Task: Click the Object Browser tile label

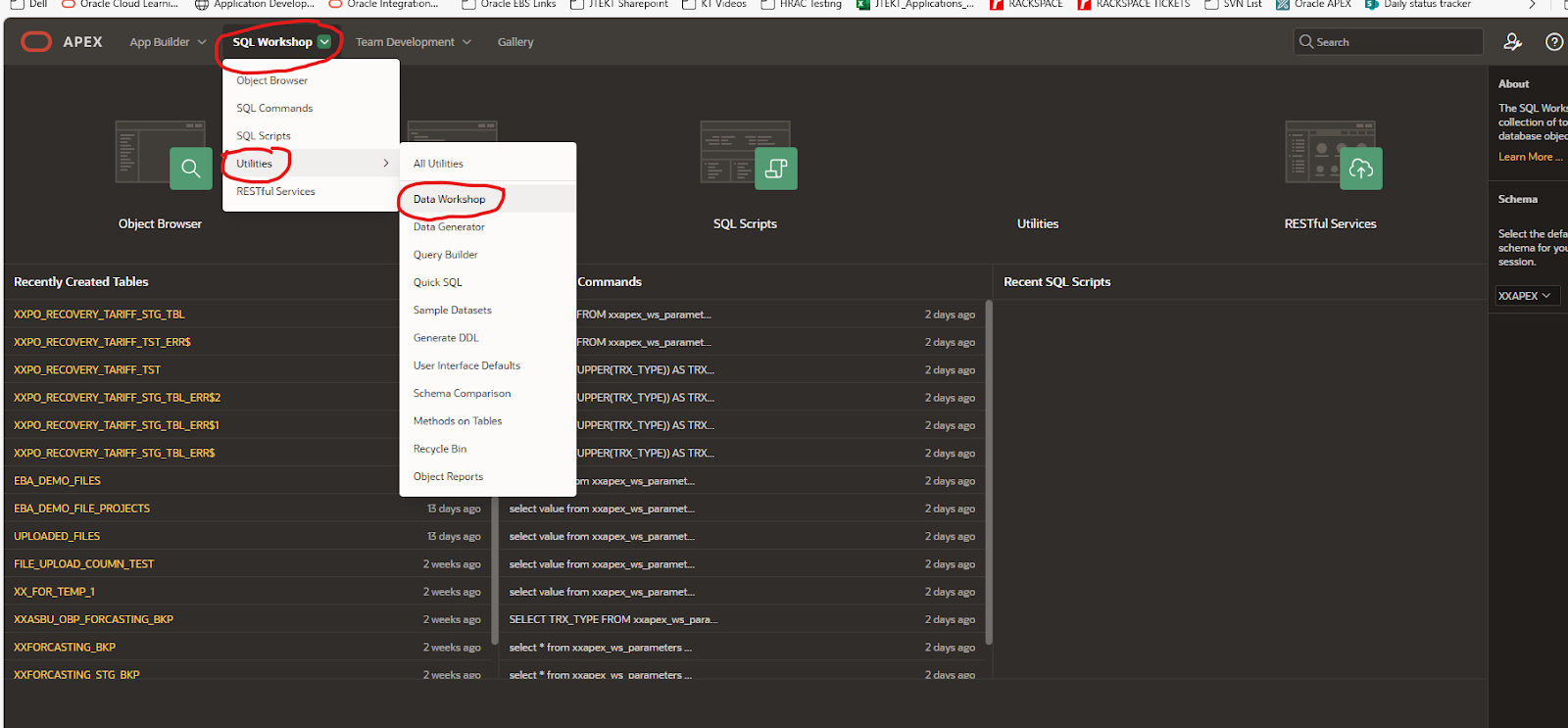Action: tap(160, 223)
